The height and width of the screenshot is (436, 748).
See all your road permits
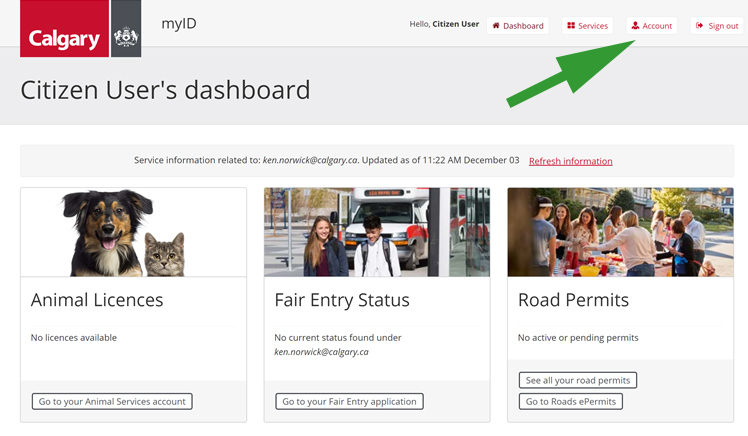[578, 380]
